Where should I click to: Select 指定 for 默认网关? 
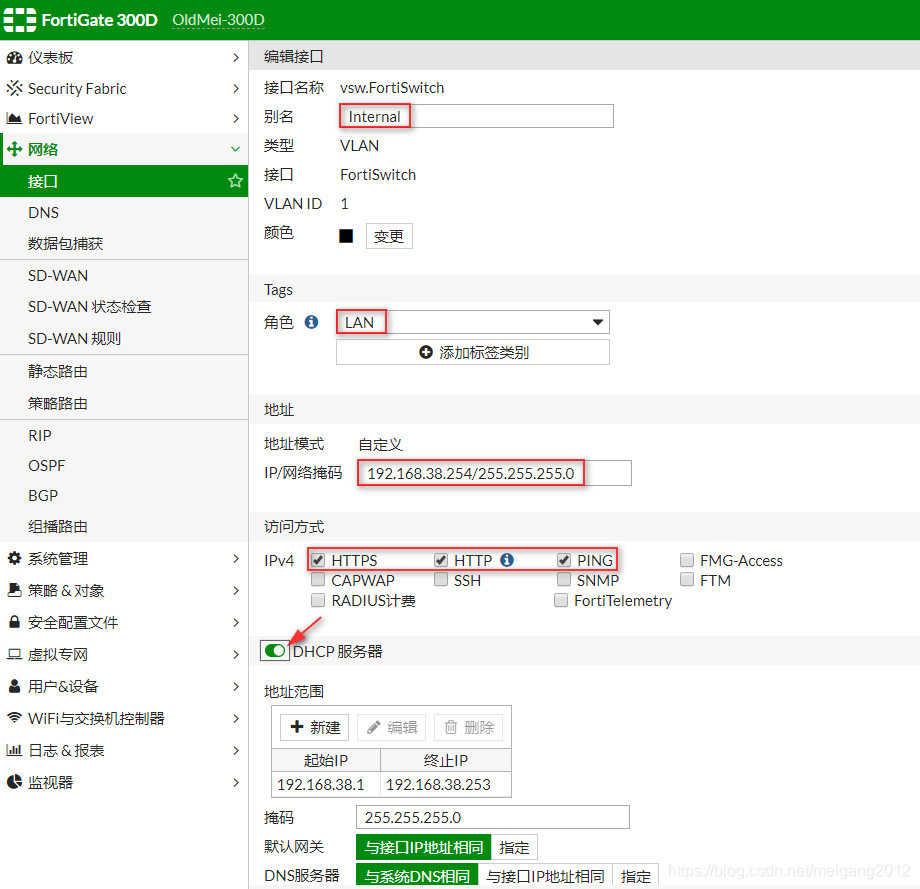(x=513, y=847)
